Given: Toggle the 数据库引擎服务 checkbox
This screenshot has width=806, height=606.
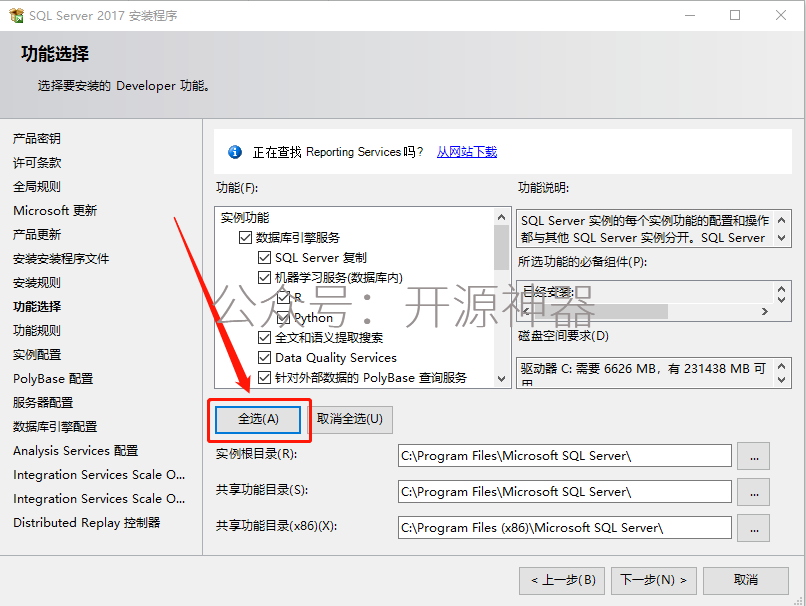Looking at the screenshot, I should (245, 237).
